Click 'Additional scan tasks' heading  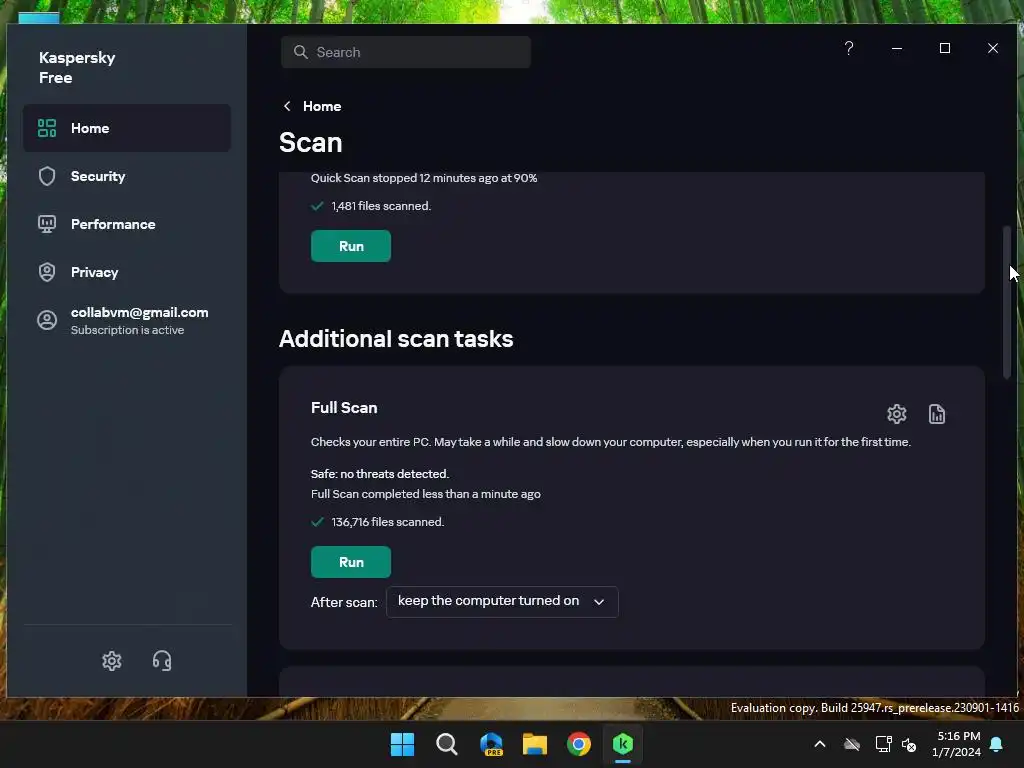point(396,339)
